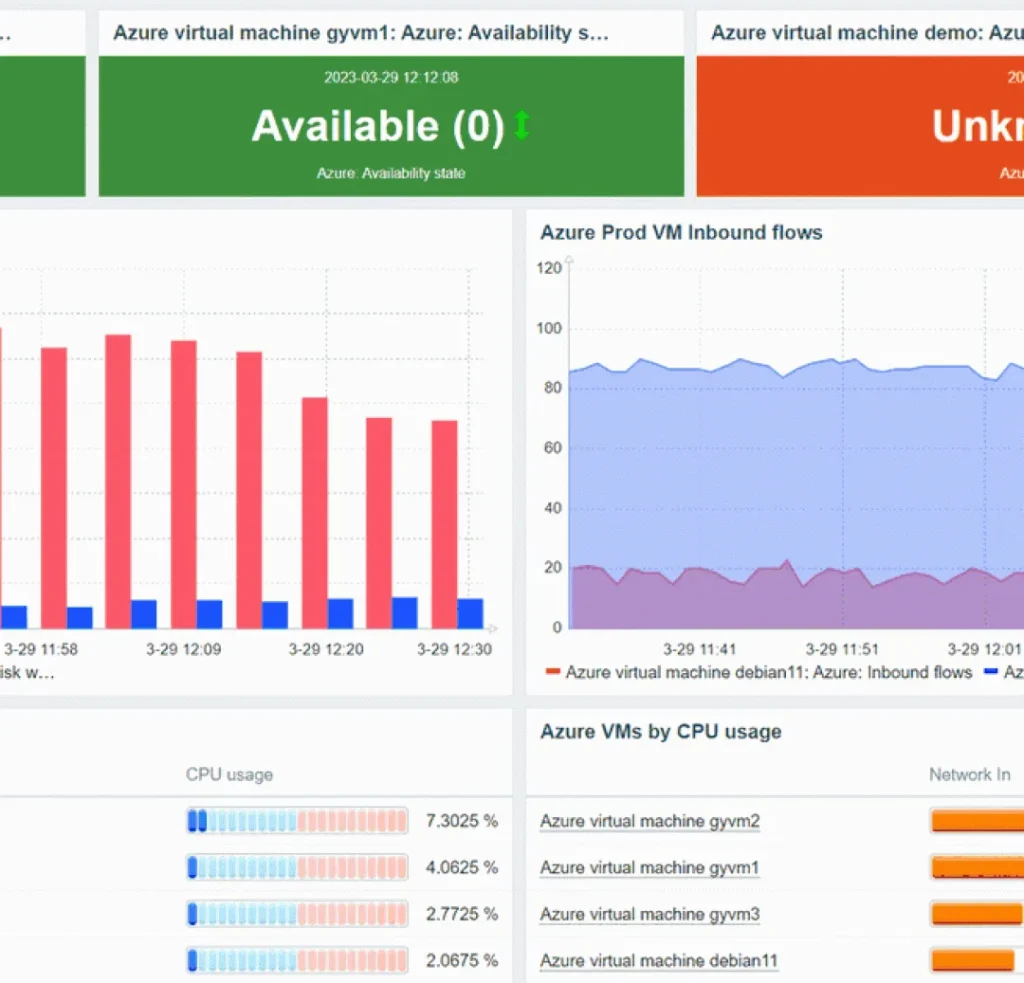Open the Azure virtual machine gyvm3 link
Viewport: 1024px width, 983px height.
[650, 914]
